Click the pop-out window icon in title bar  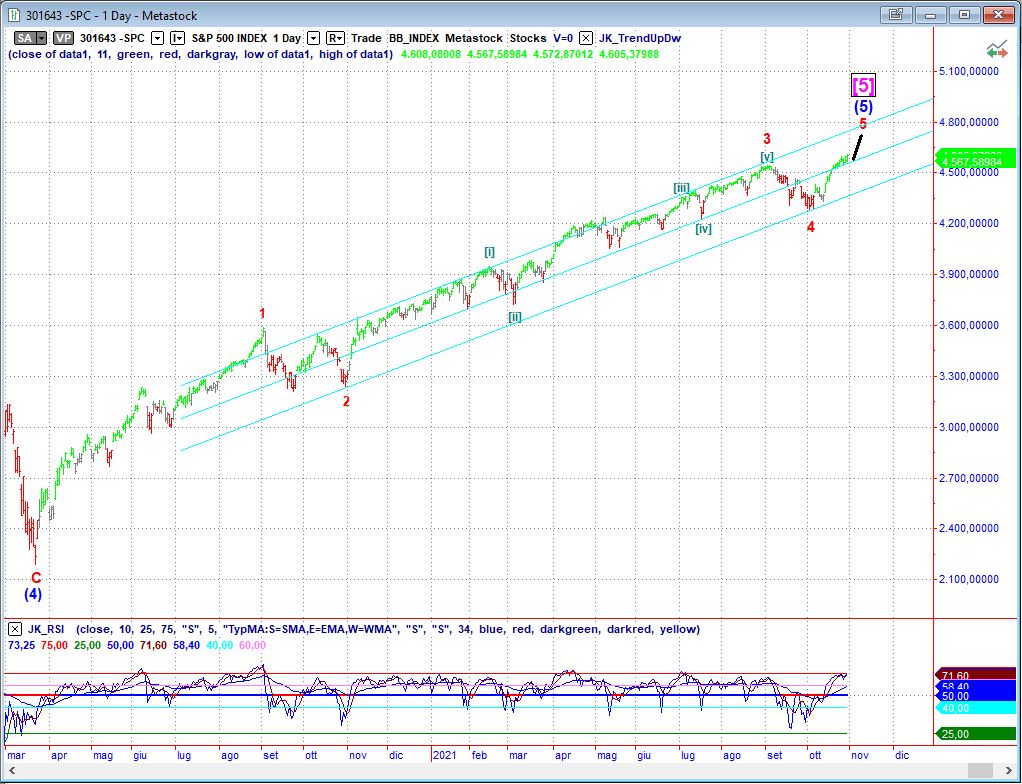coord(897,15)
